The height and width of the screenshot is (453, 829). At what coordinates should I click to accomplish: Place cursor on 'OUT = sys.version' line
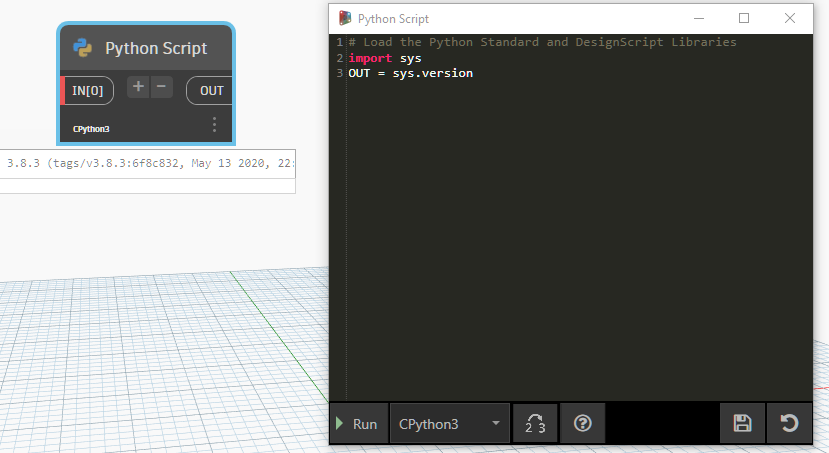click(x=411, y=73)
